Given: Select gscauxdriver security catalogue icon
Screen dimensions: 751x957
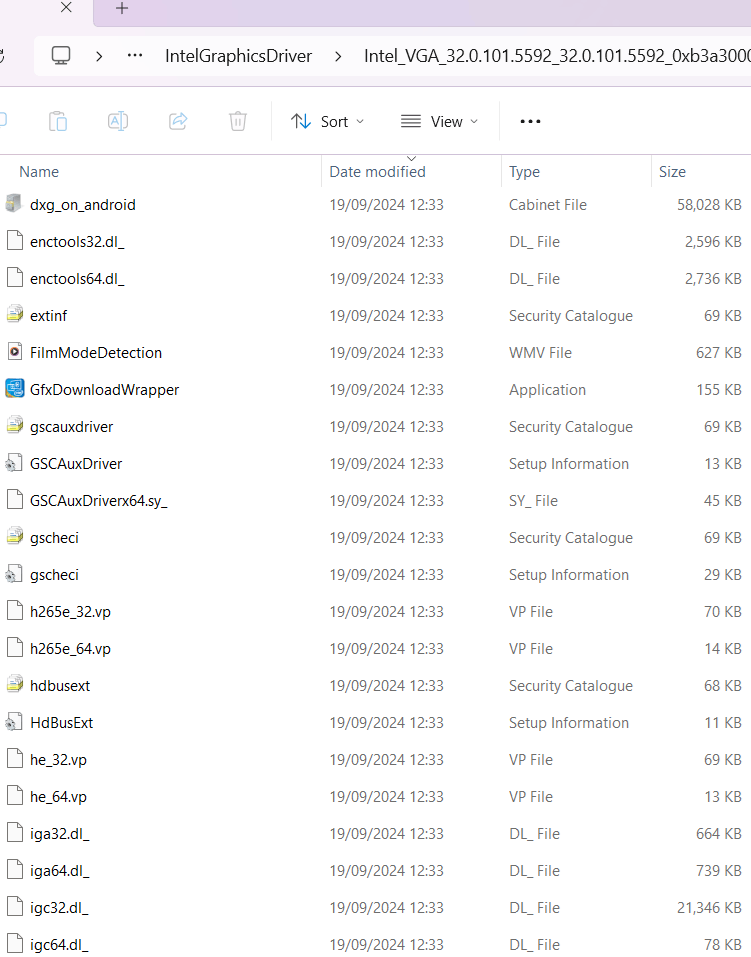Looking at the screenshot, I should tap(15, 427).
